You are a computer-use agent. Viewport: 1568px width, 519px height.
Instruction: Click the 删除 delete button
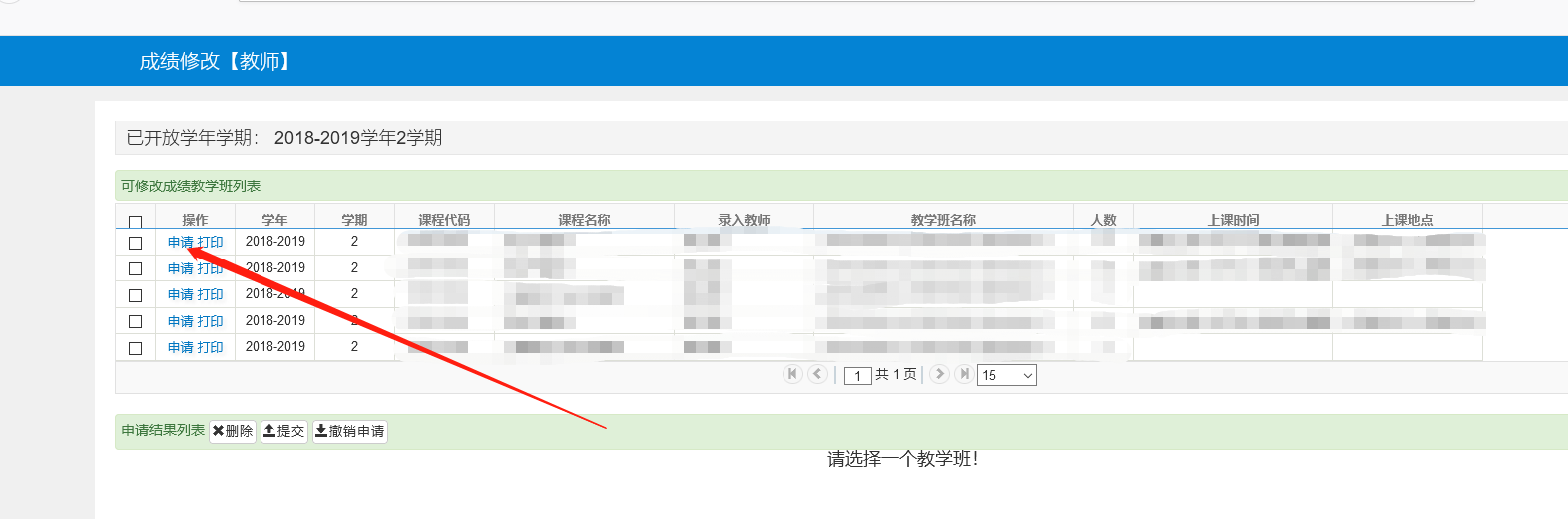[x=233, y=431]
